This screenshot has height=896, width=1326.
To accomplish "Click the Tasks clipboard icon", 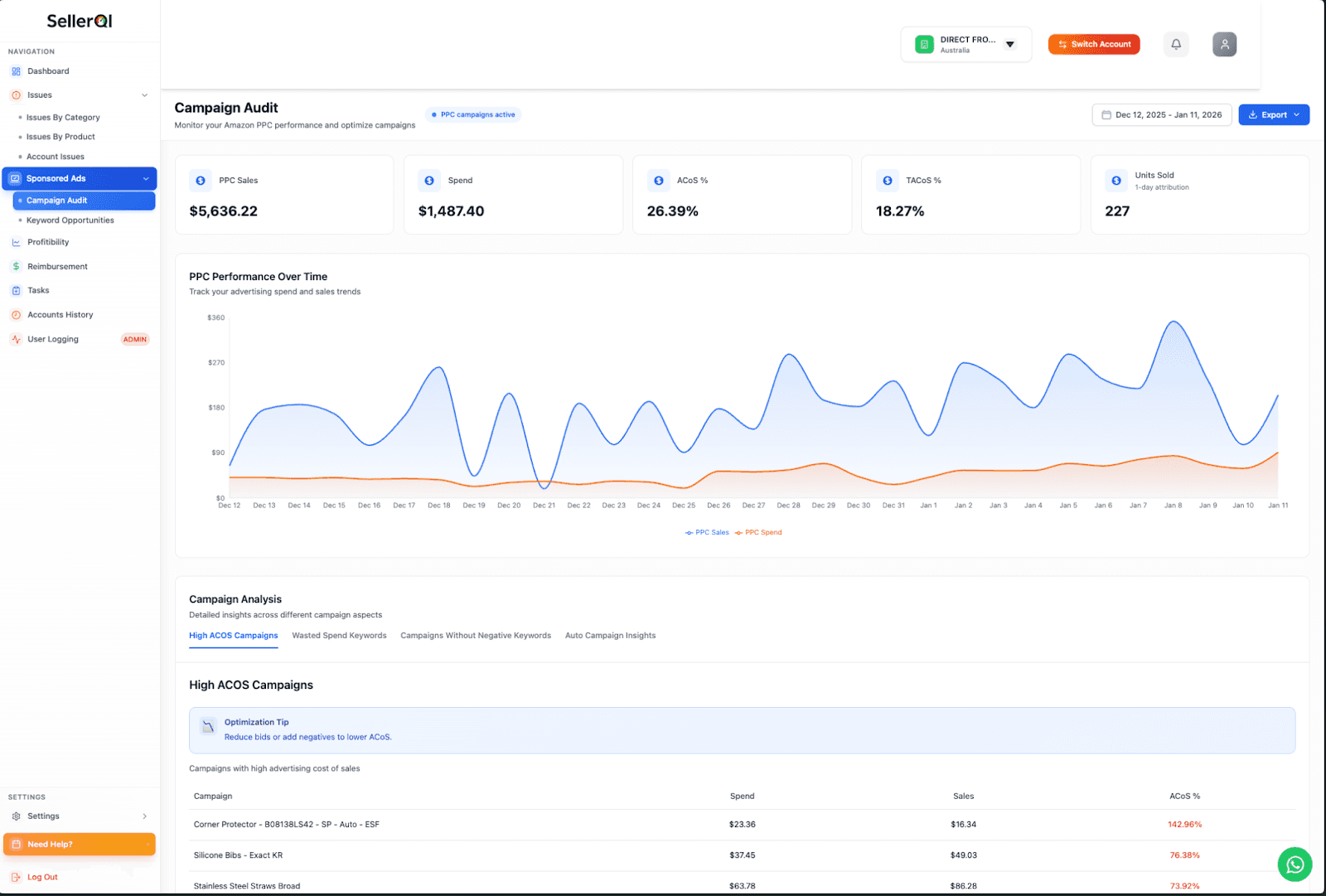I will click(16, 290).
